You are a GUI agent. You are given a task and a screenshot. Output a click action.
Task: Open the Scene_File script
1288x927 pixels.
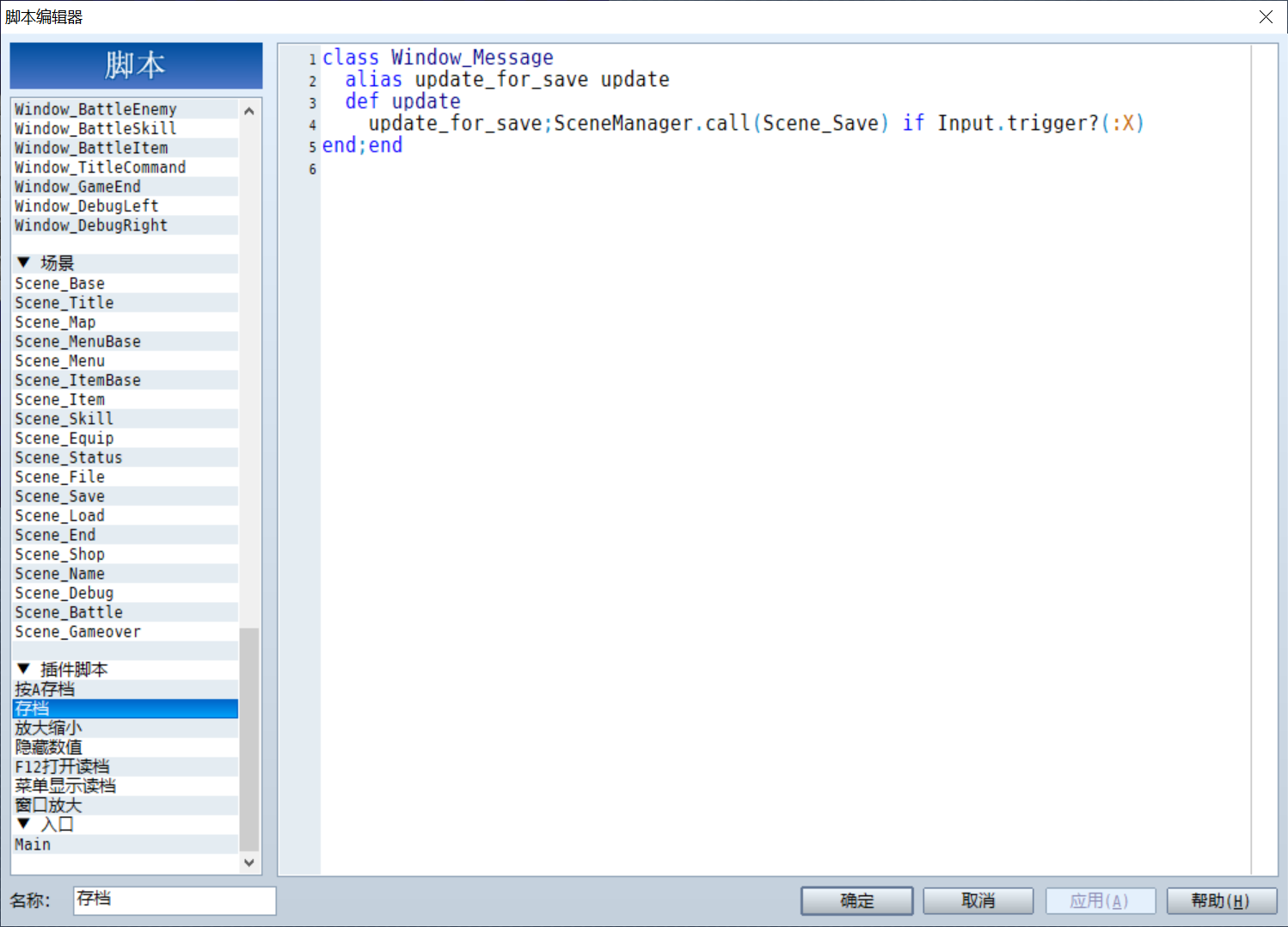point(126,477)
